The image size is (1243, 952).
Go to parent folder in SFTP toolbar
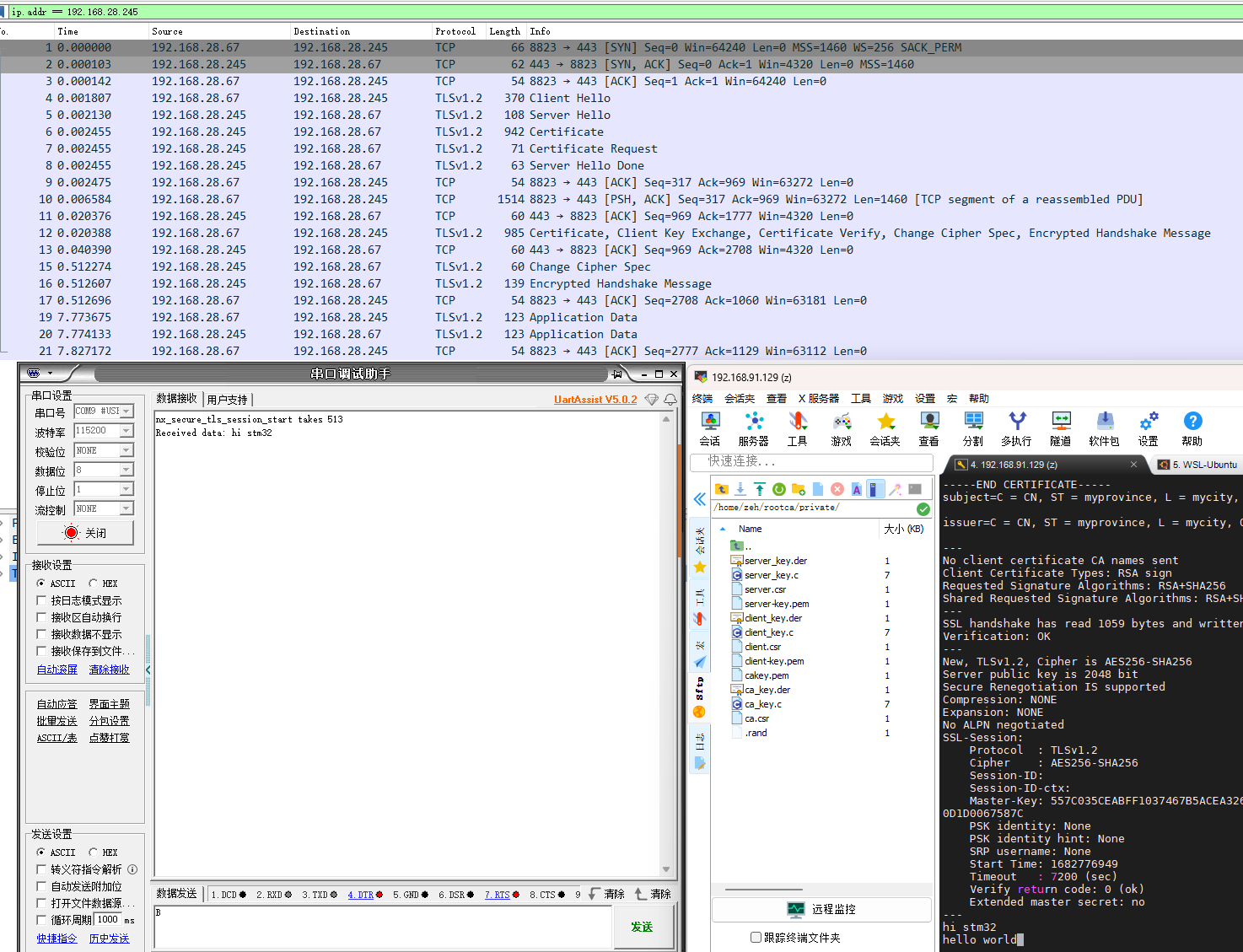(x=722, y=489)
